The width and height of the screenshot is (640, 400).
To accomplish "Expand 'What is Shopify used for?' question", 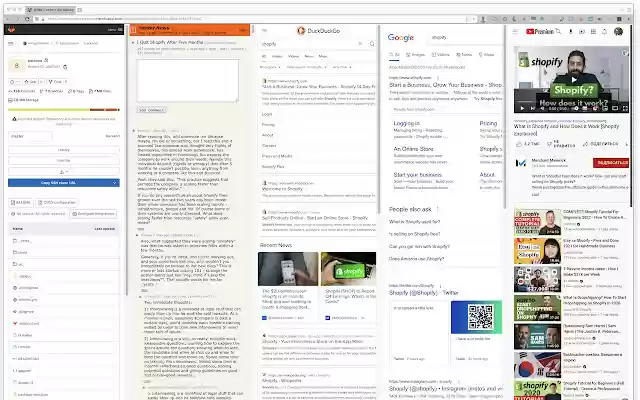I will [414, 222].
